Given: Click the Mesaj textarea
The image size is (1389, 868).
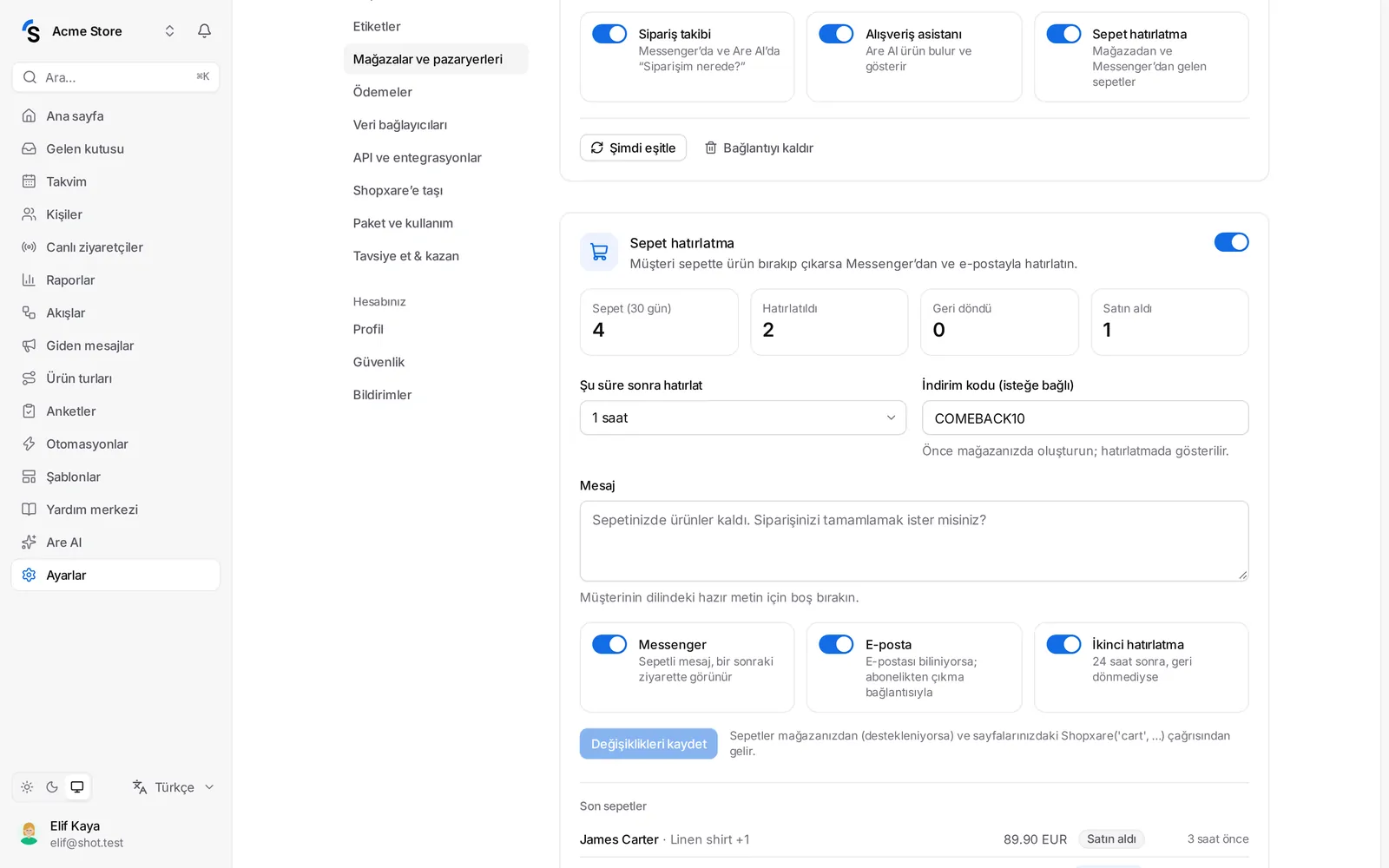Looking at the screenshot, I should point(914,541).
